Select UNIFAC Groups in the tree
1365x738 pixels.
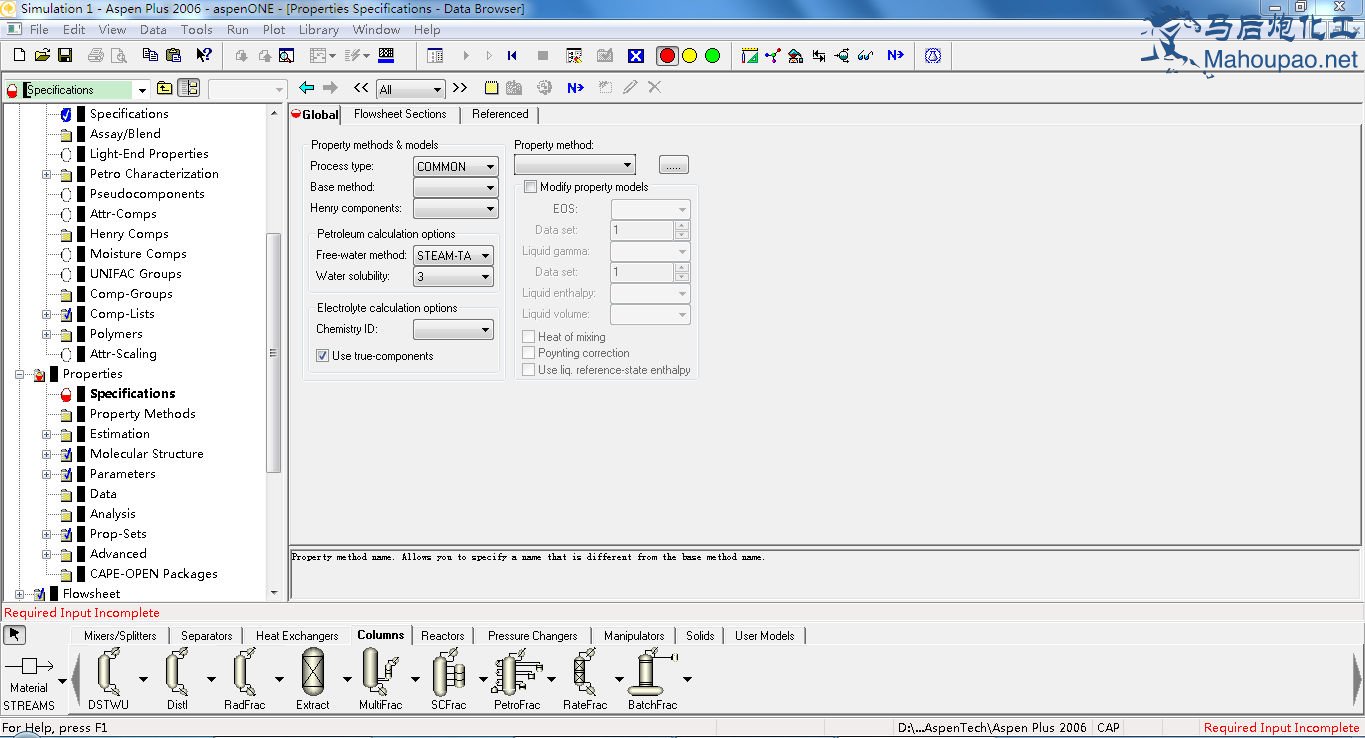(136, 274)
